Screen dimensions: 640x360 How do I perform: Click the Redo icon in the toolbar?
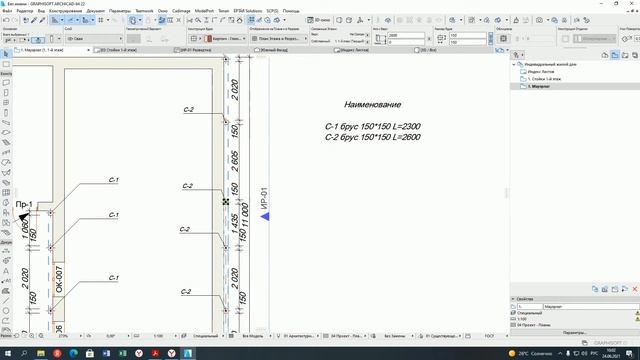[x=15, y=20]
